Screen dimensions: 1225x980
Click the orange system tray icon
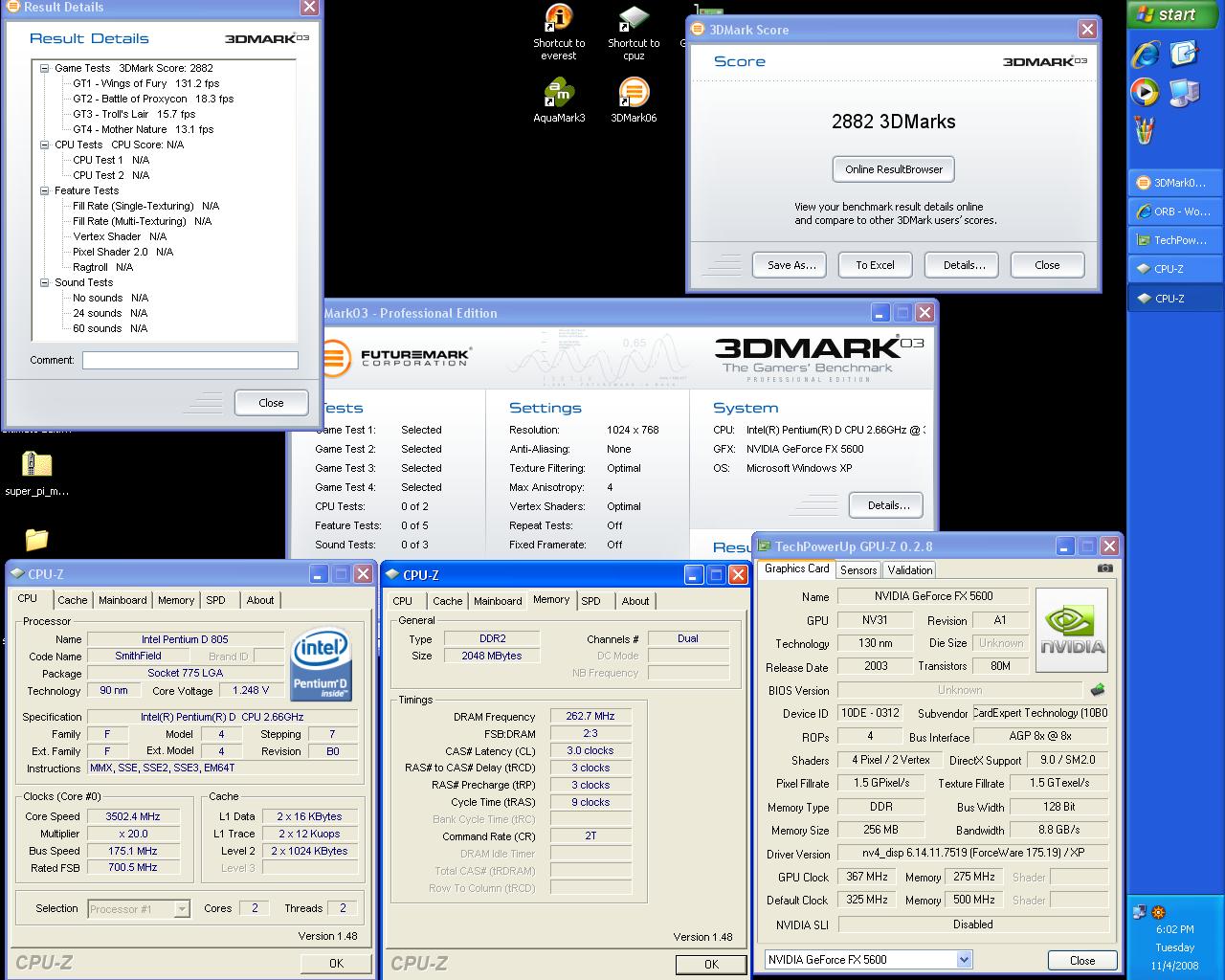click(x=1159, y=912)
